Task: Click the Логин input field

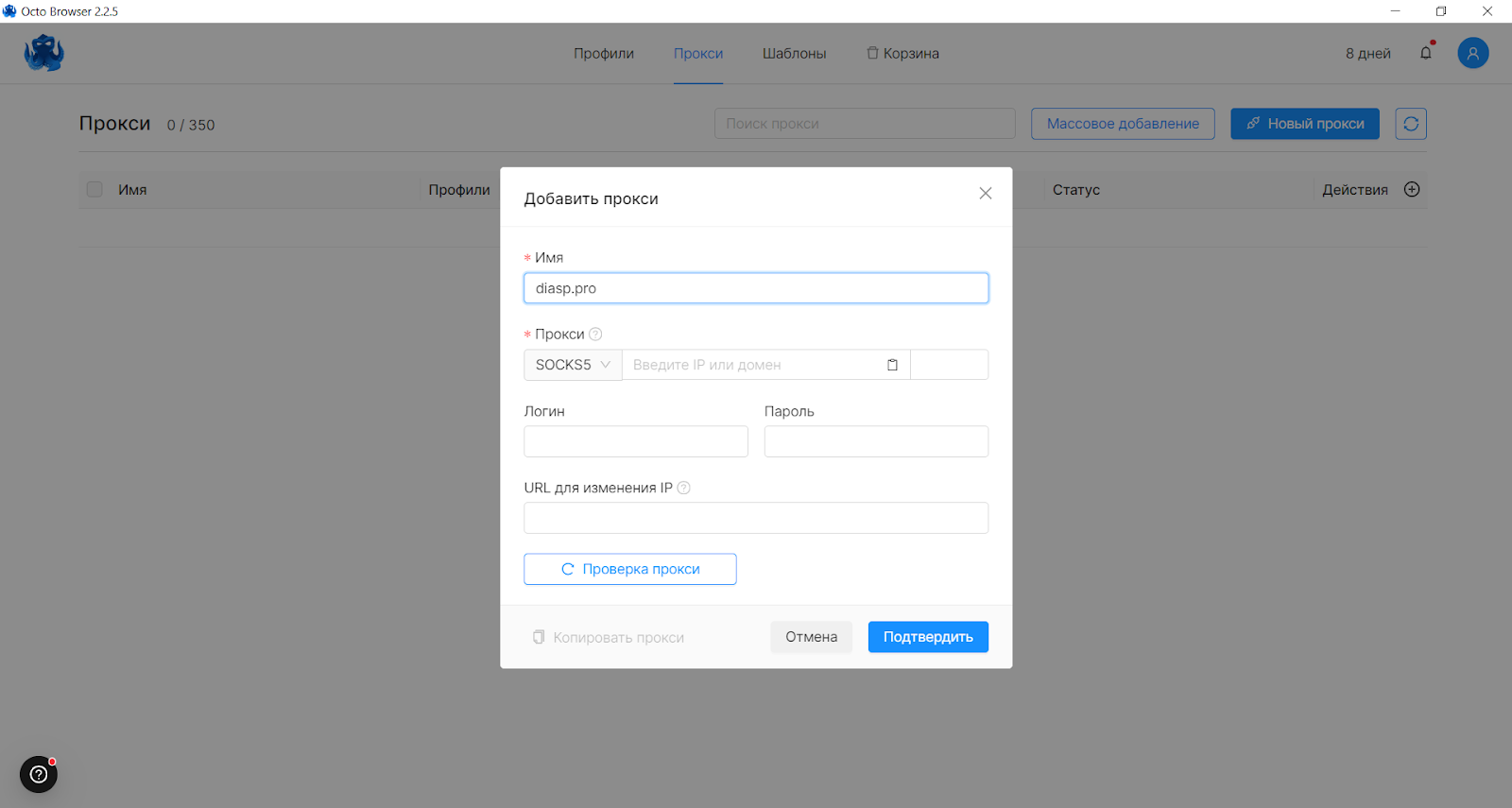Action: (x=636, y=441)
